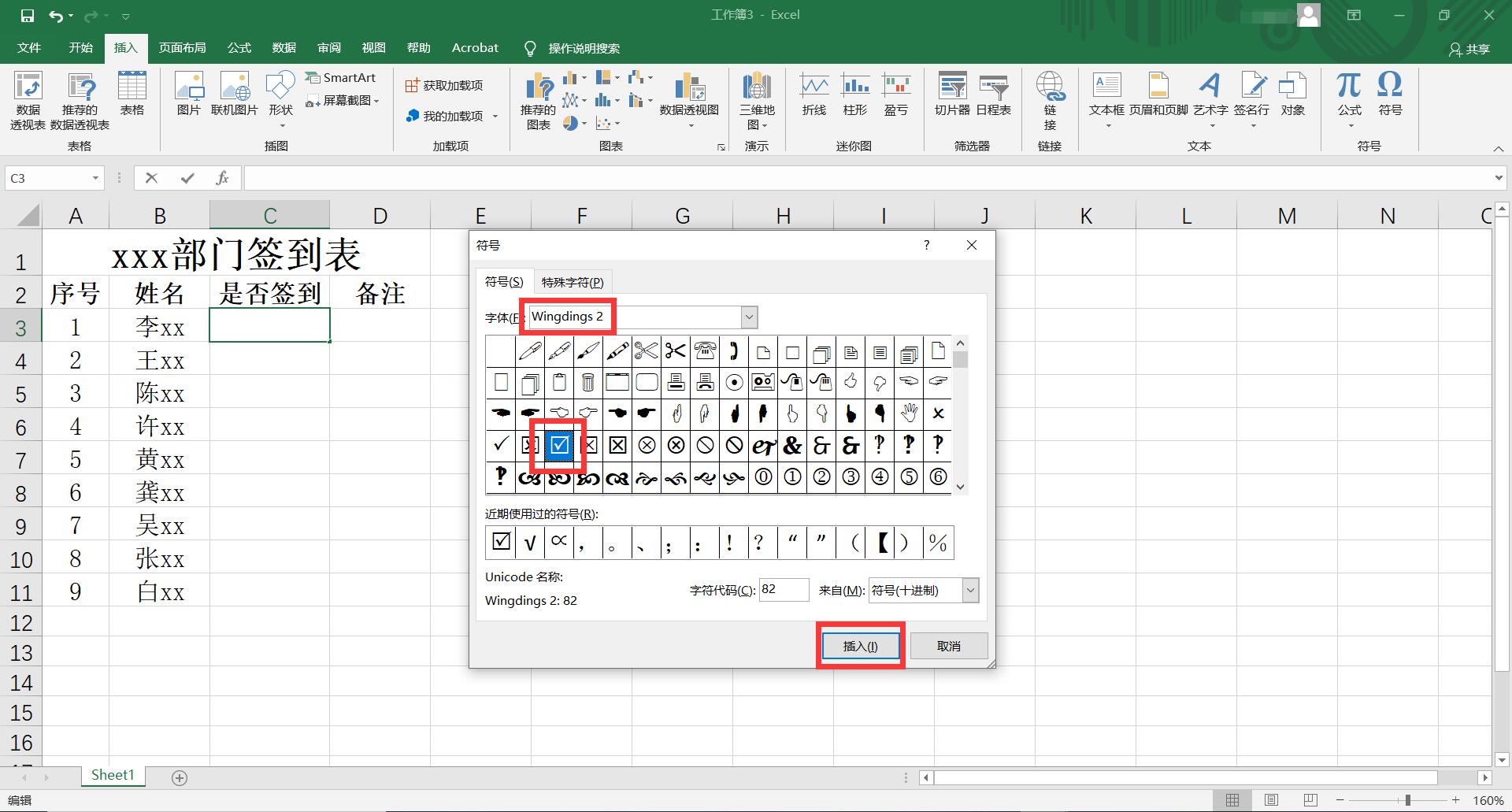Select recently used checked box symbol
Viewport: 1512px width, 812px height.
pyautogui.click(x=501, y=543)
